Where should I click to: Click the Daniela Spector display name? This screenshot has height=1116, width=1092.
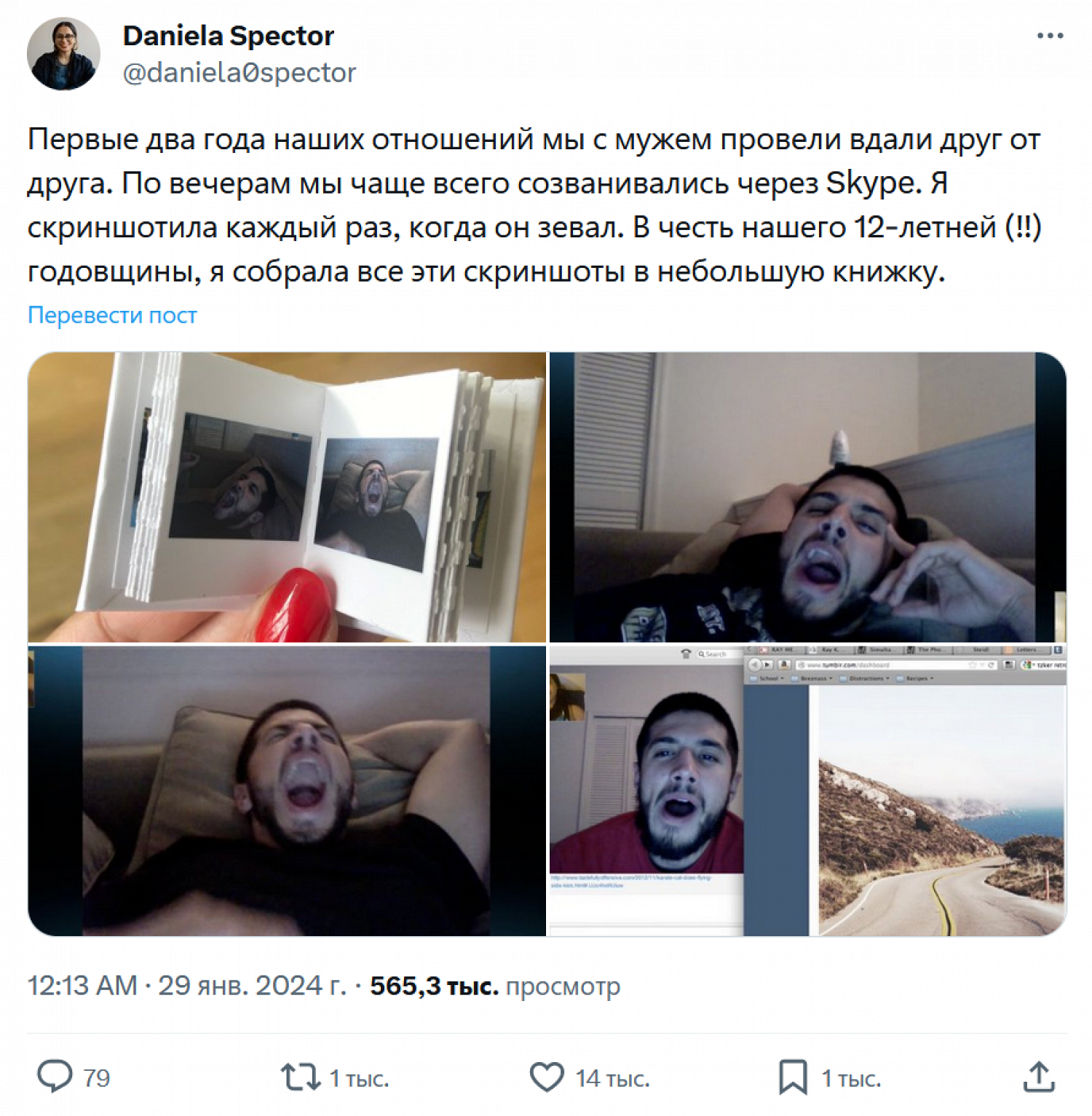pos(229,36)
